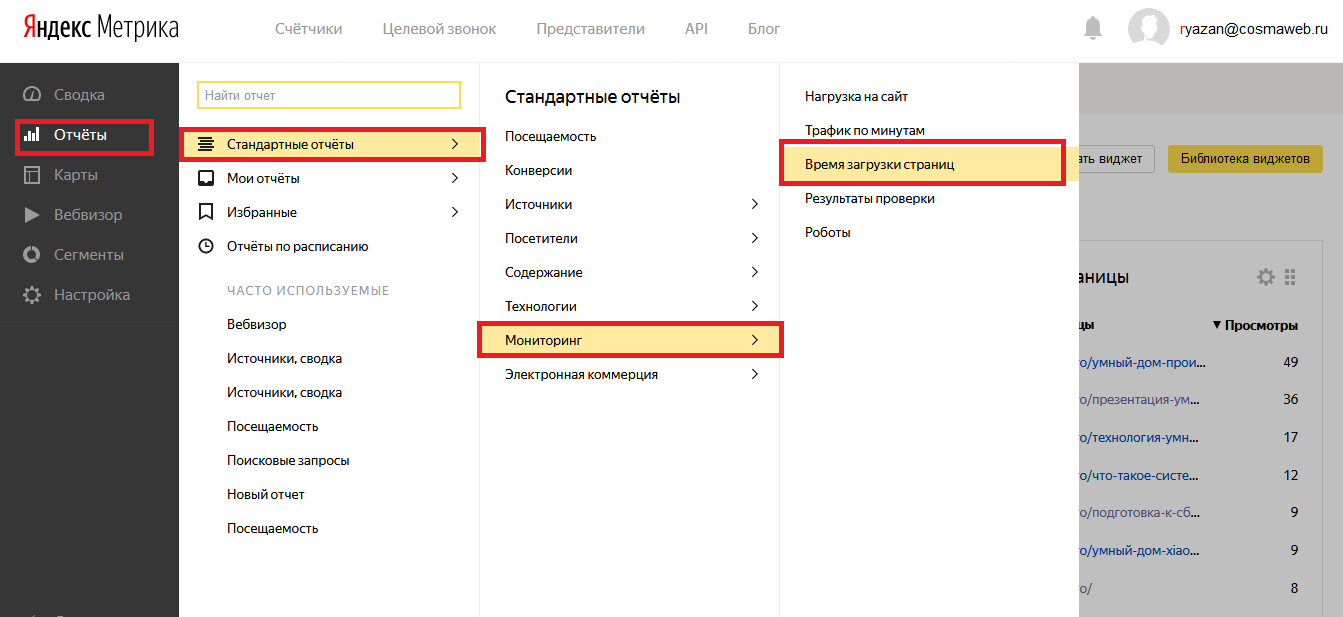Open notifications bell icon
This screenshot has width=1343, height=617.
(1093, 28)
